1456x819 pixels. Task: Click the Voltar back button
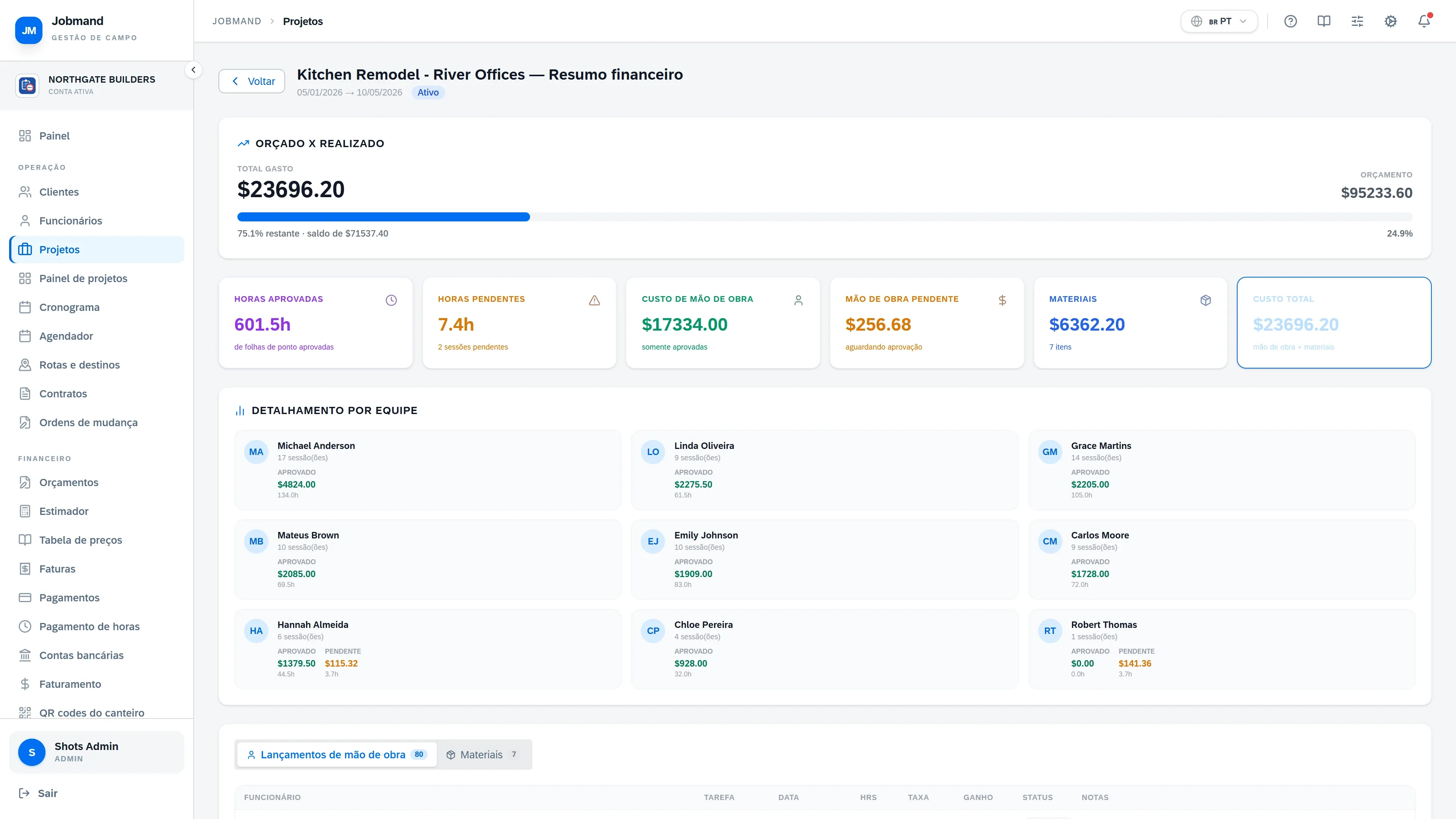251,81
